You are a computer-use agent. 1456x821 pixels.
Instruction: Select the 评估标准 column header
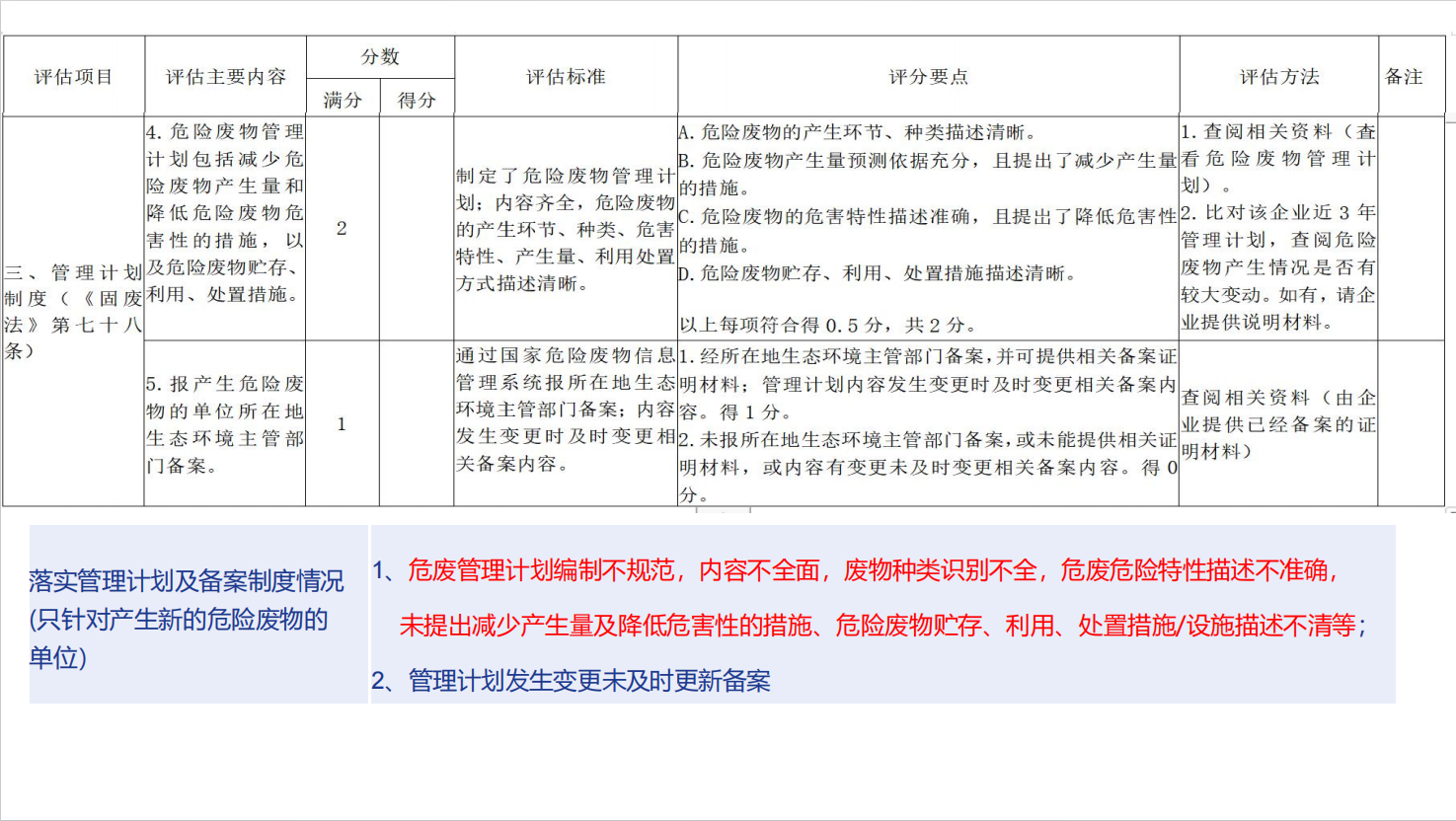point(566,77)
